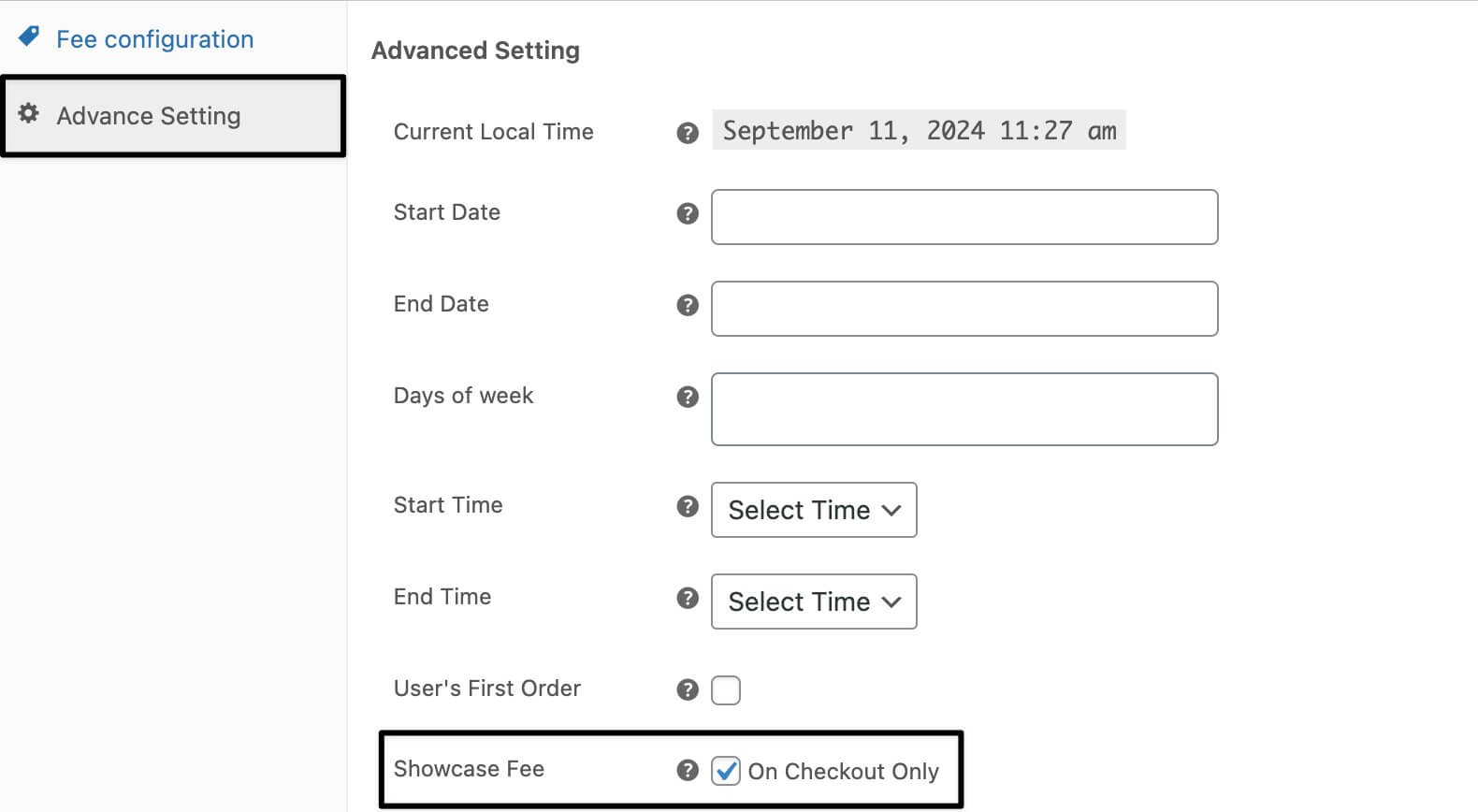This screenshot has width=1478, height=812.
Task: Click the help icon next to End Date
Action: click(x=687, y=305)
